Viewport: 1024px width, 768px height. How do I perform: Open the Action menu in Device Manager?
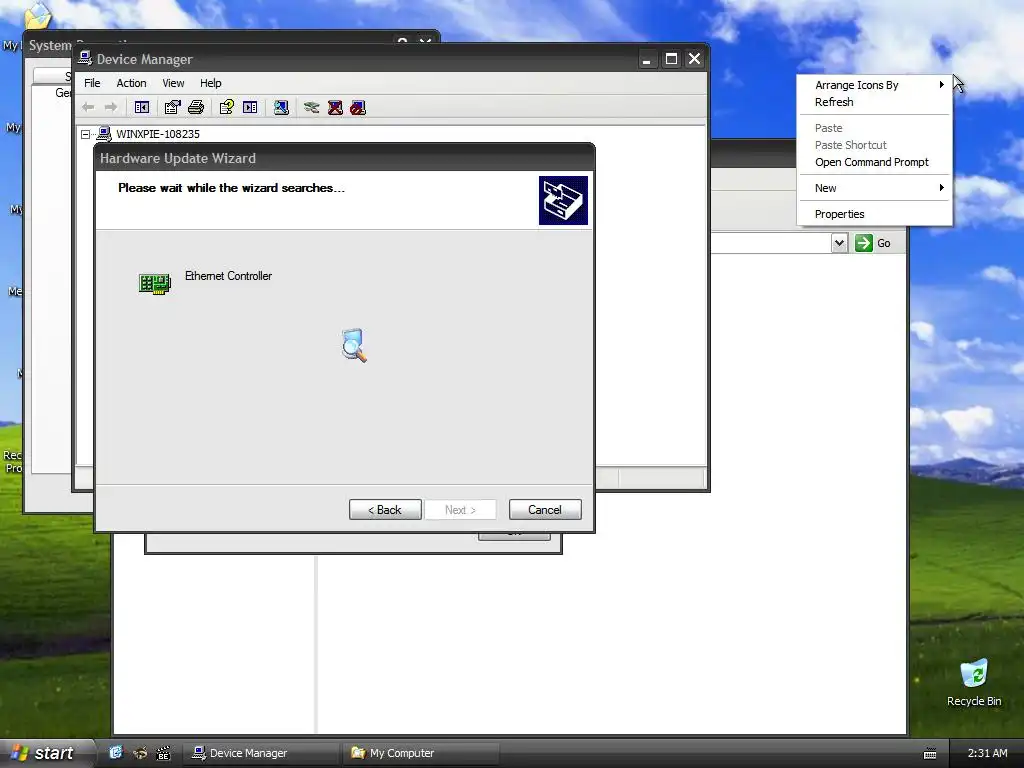click(131, 83)
